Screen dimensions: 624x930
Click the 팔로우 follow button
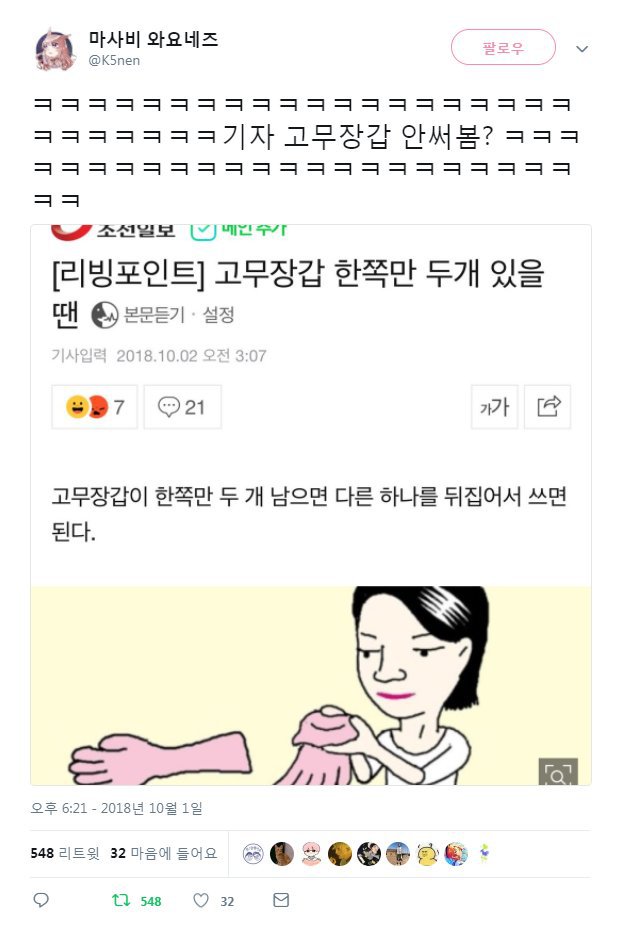coord(503,47)
